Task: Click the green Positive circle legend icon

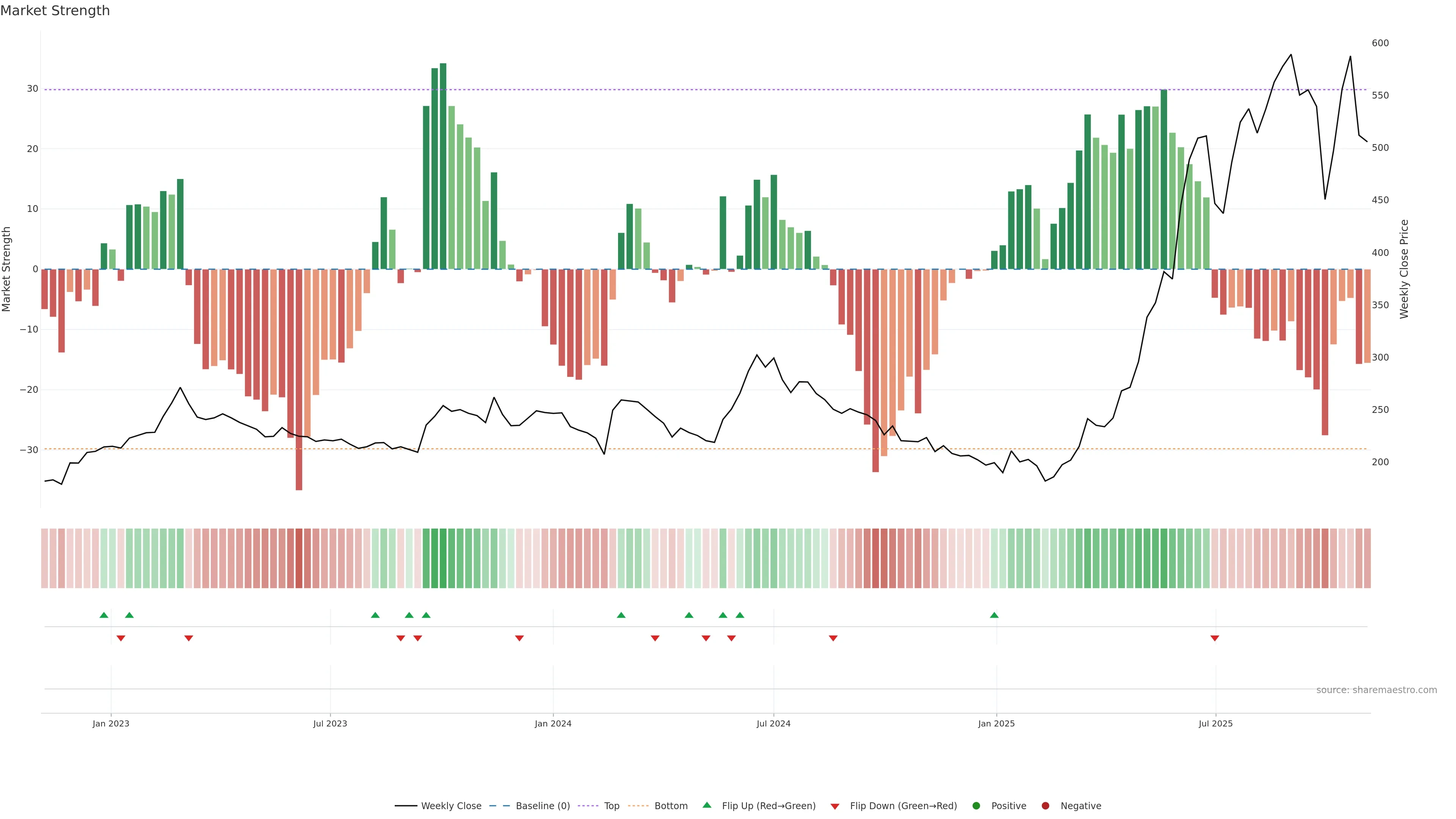Action: (x=976, y=806)
